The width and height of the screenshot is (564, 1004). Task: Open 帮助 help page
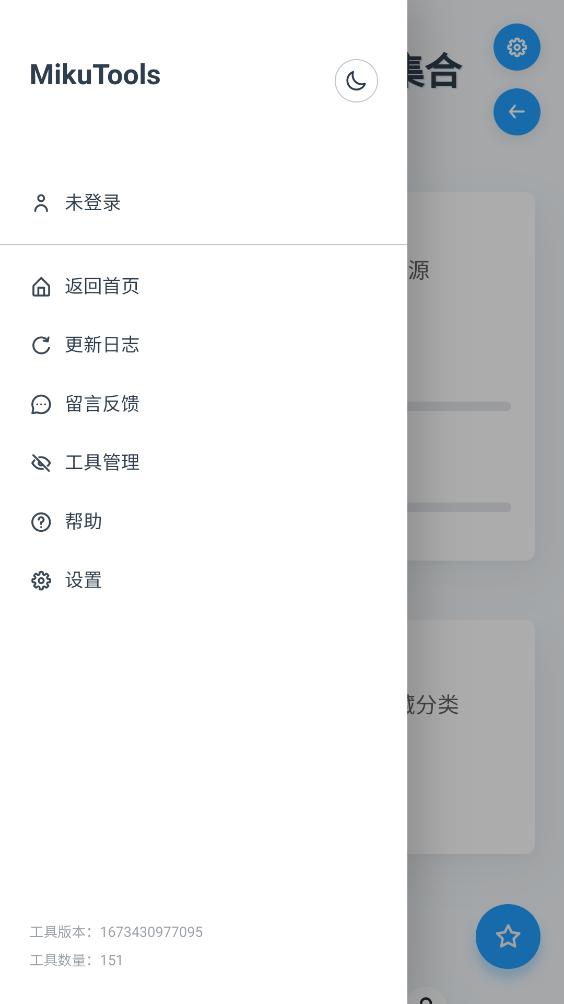tap(204, 522)
